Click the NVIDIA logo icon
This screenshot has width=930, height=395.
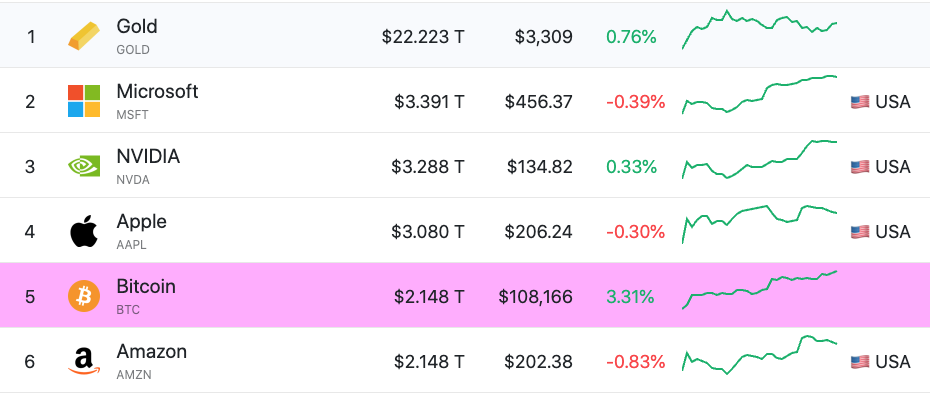coord(84,166)
